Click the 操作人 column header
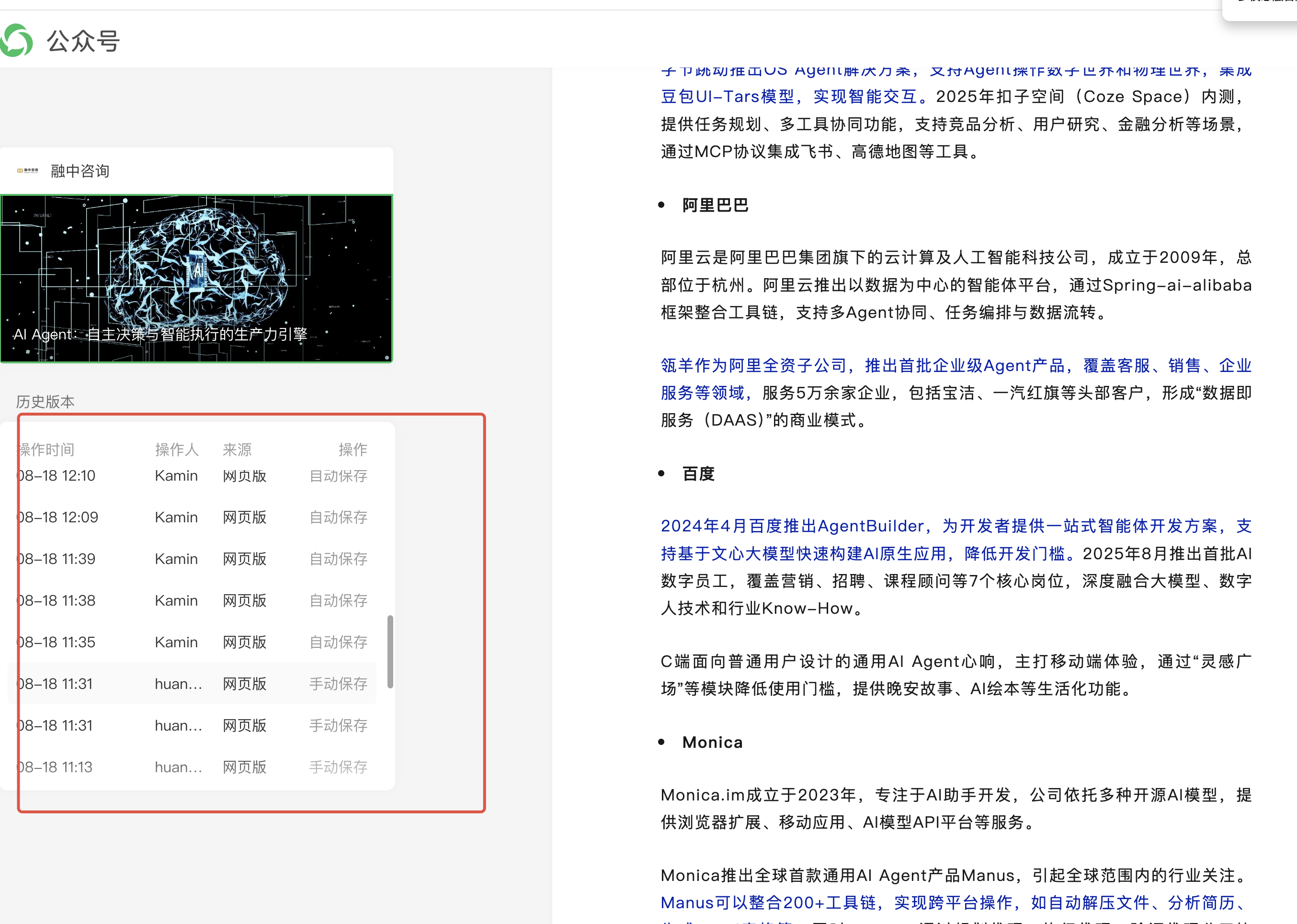 176,450
